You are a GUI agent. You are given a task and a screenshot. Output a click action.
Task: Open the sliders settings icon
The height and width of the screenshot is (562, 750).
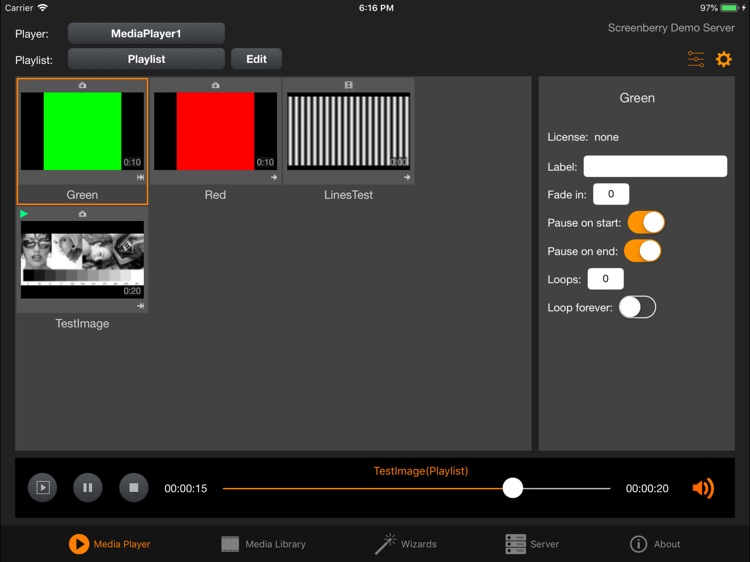(x=695, y=59)
